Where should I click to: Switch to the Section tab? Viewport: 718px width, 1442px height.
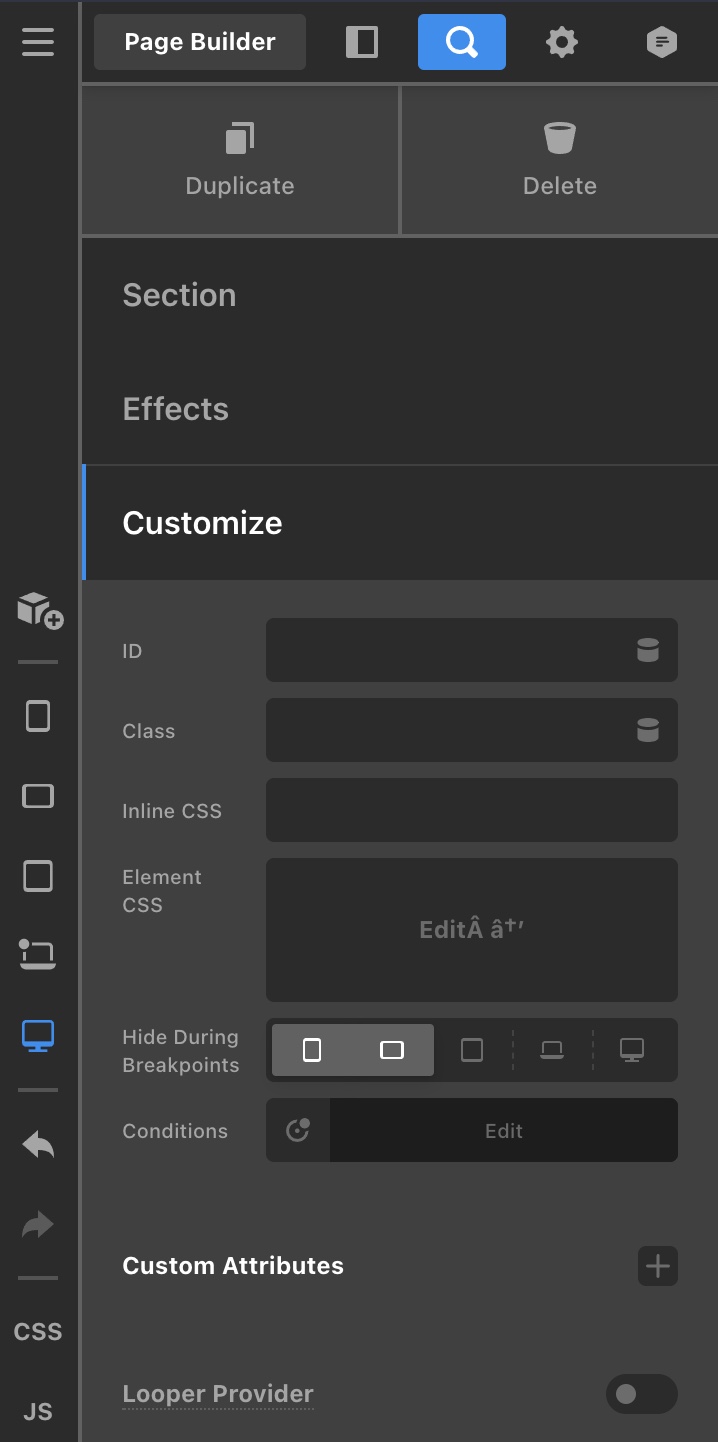pos(179,295)
